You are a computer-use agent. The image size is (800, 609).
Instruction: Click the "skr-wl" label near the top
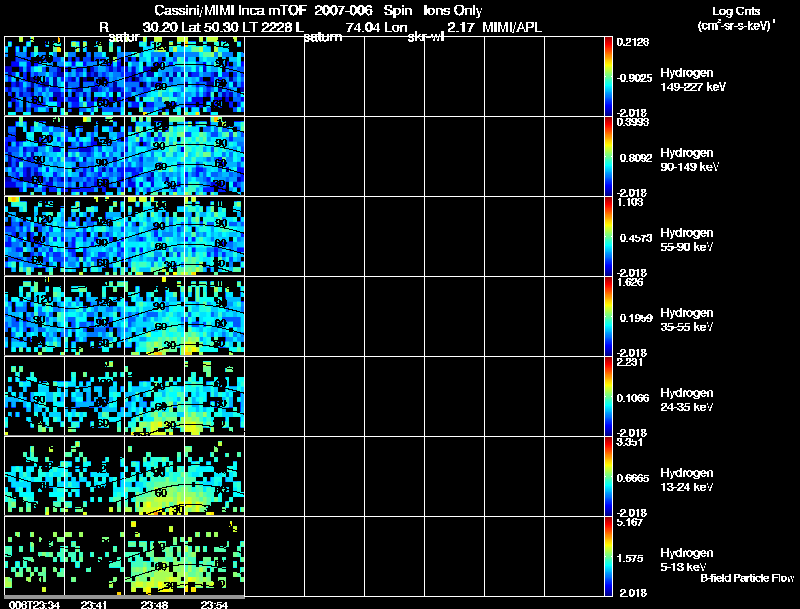[x=427, y=38]
